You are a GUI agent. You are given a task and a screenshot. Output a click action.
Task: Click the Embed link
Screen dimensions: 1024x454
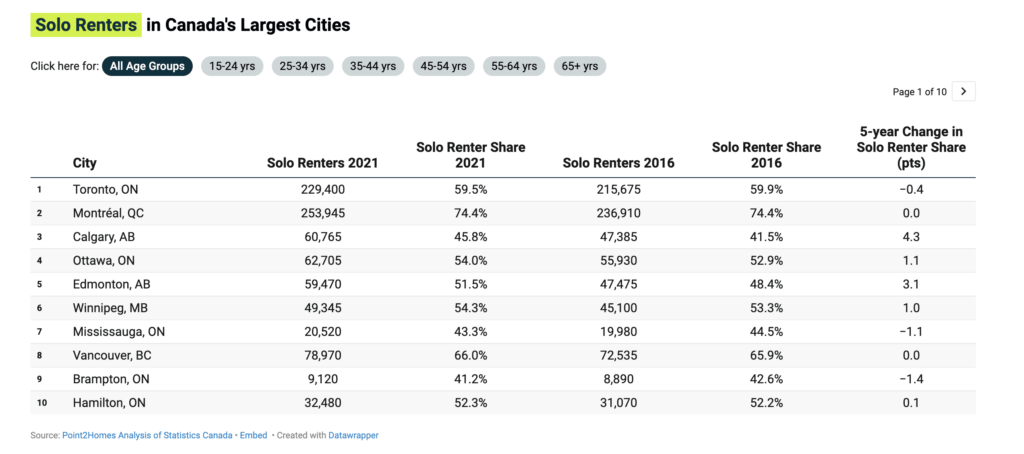pyautogui.click(x=252, y=435)
